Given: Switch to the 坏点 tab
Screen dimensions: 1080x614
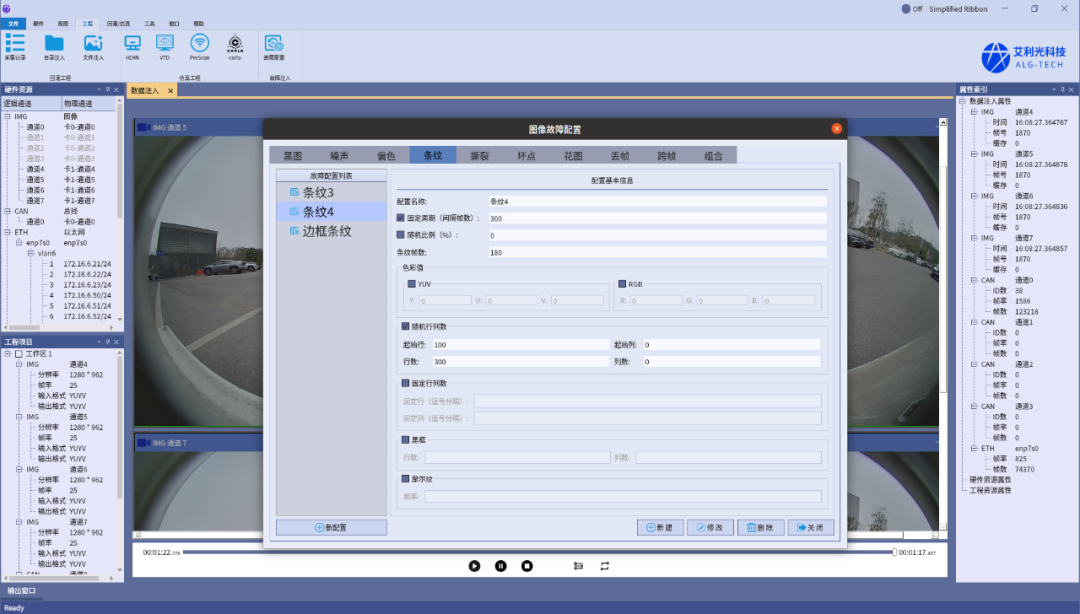Looking at the screenshot, I should tap(526, 156).
